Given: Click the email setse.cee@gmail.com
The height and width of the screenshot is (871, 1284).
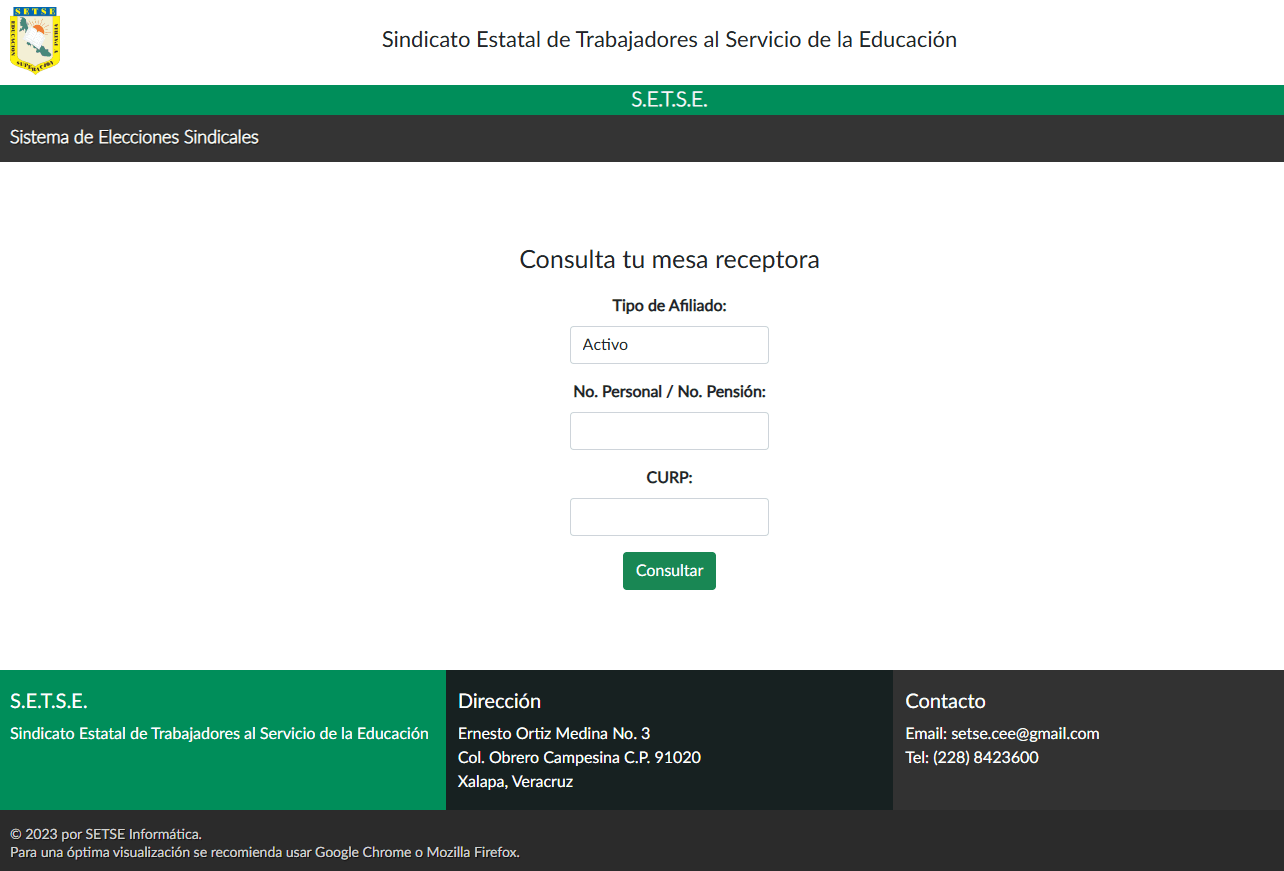Looking at the screenshot, I should coord(1025,734).
